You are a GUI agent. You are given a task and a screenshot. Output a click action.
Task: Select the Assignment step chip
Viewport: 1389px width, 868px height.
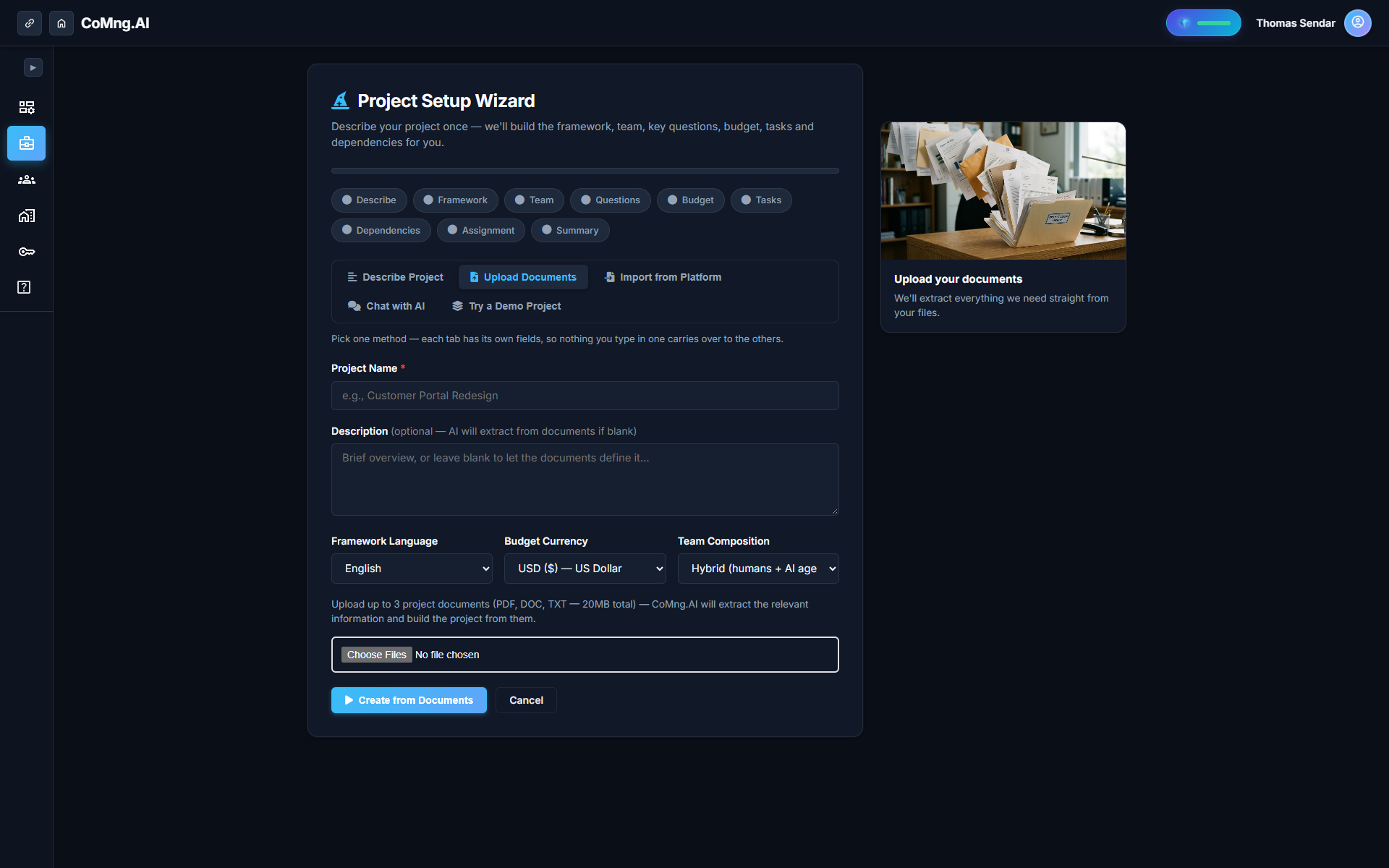click(x=481, y=231)
